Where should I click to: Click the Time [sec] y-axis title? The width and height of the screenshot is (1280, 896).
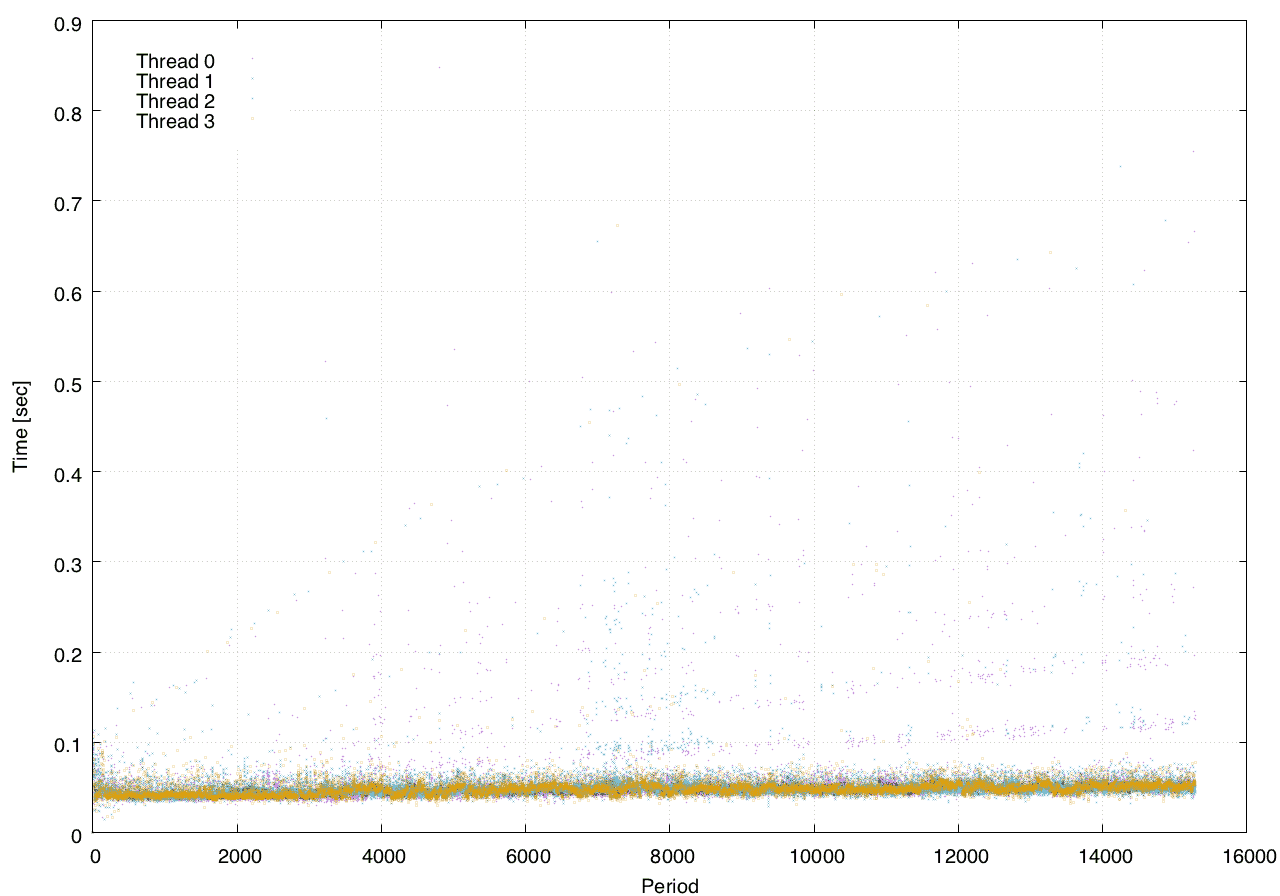pyautogui.click(x=21, y=427)
